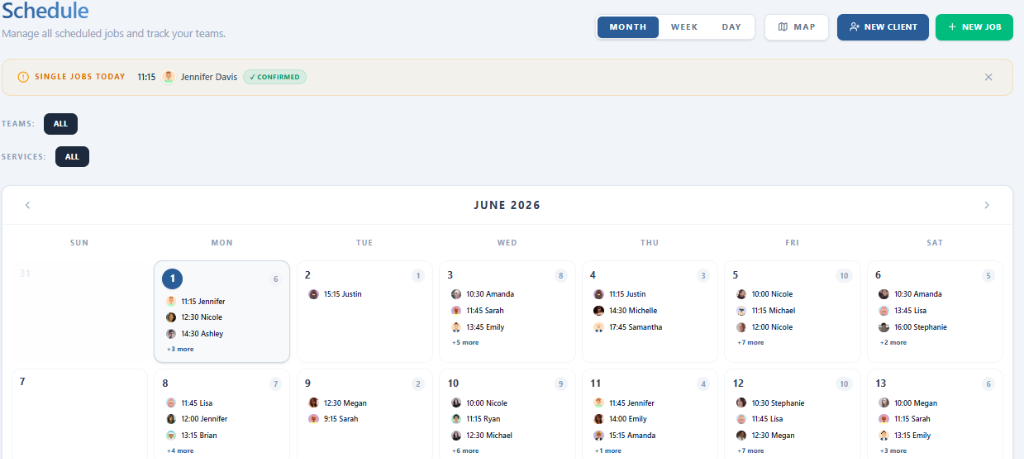Click Ryan's avatar on June 10
The width and height of the screenshot is (1024, 459).
click(x=456, y=419)
